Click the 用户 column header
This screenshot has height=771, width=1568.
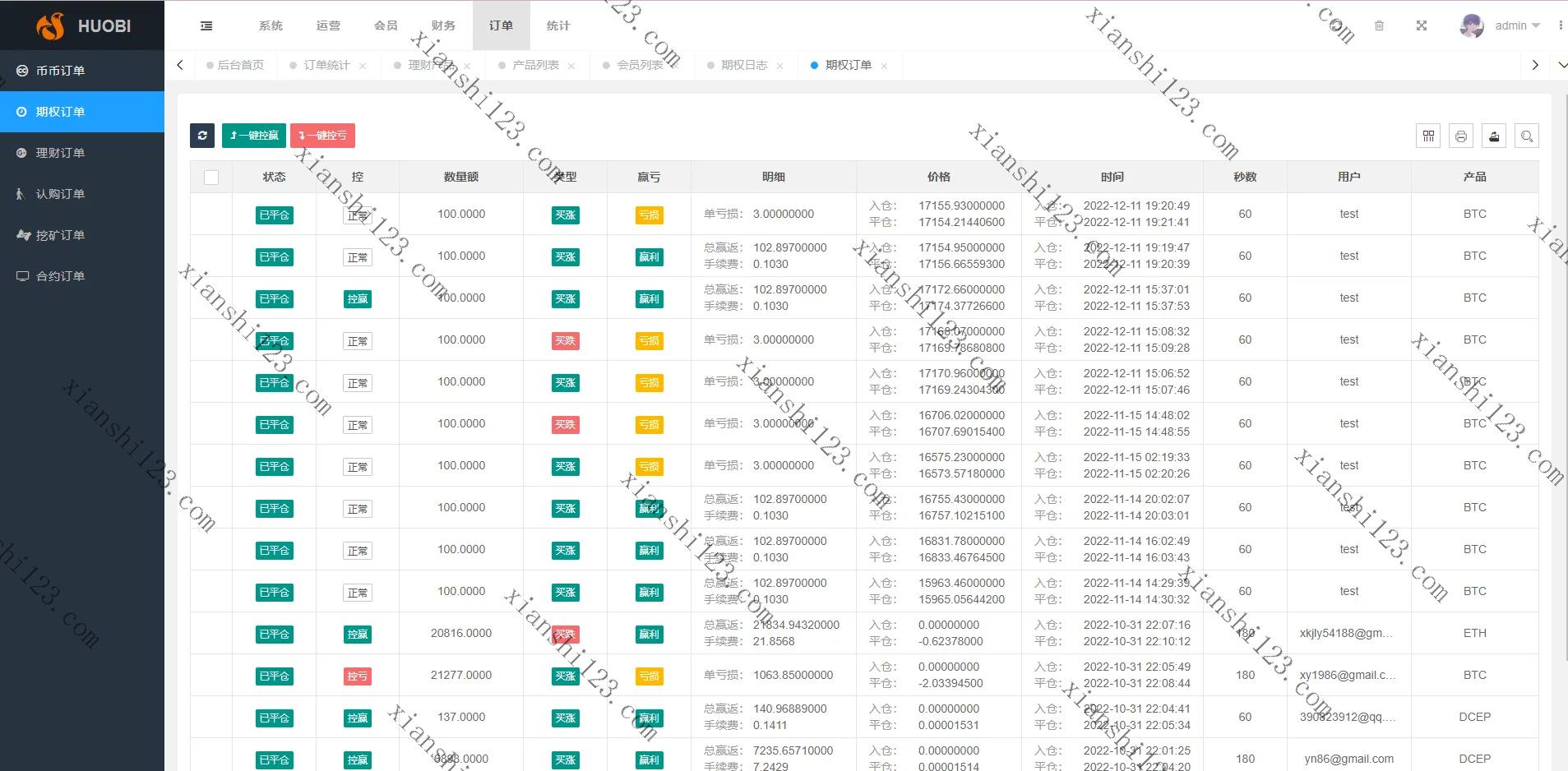pos(1349,177)
